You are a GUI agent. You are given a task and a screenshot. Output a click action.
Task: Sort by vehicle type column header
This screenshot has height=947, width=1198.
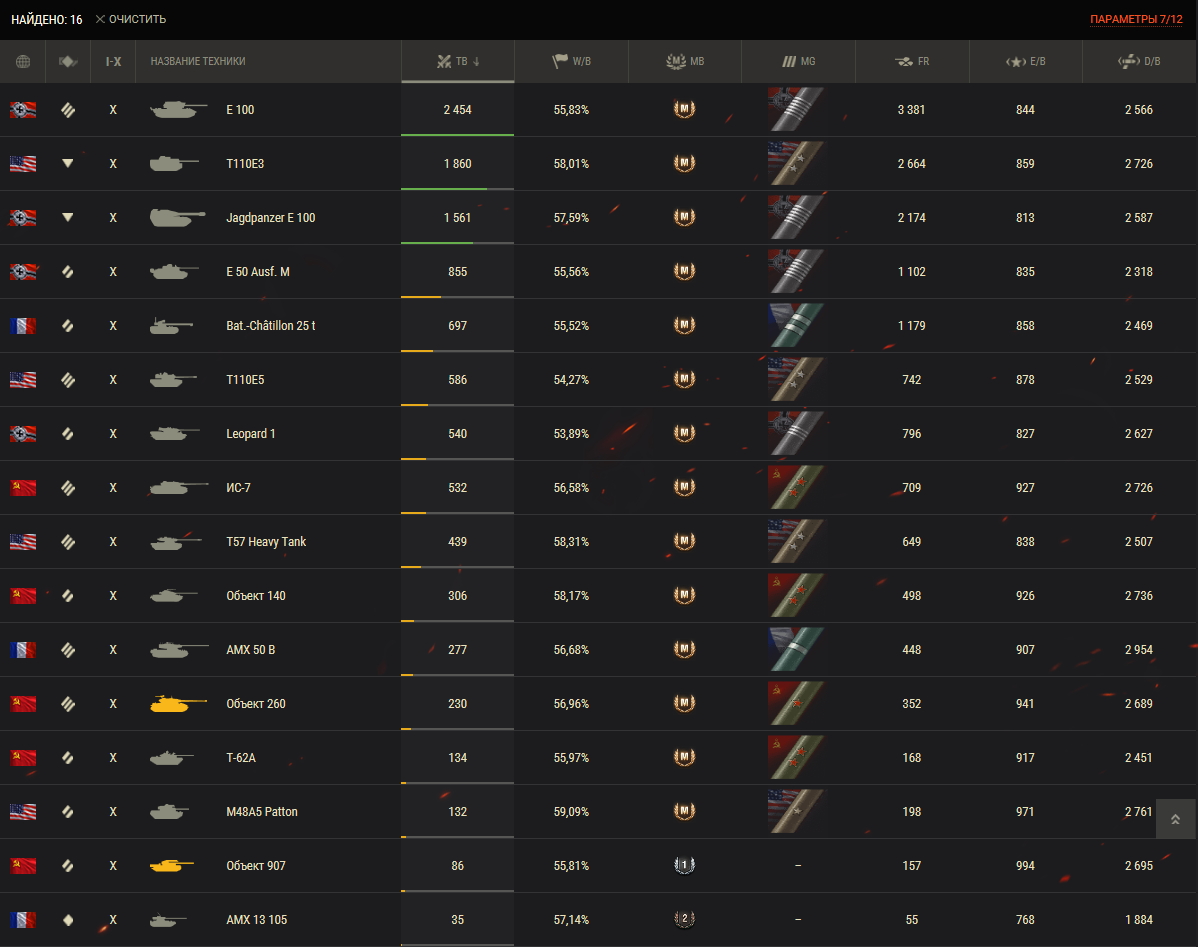[68, 61]
